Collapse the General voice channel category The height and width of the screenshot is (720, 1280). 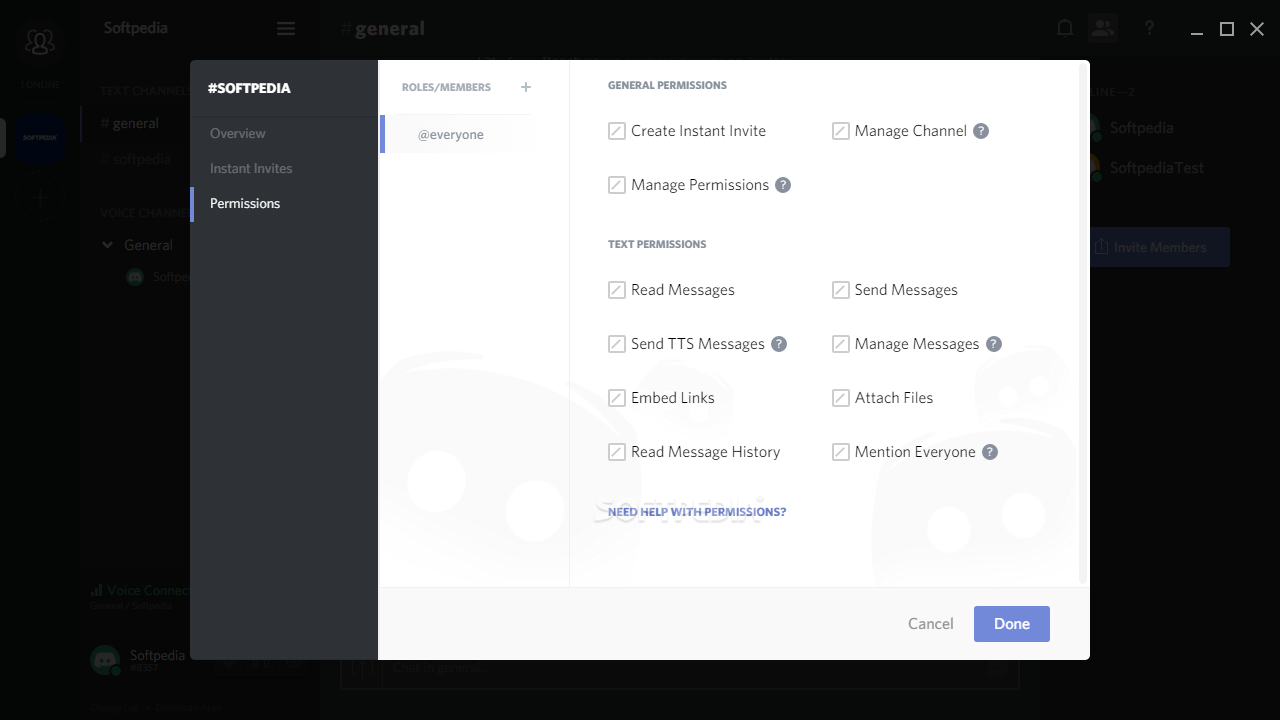click(108, 245)
